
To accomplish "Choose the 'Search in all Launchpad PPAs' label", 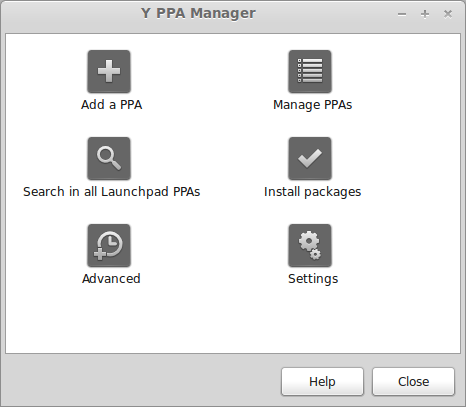I will pyautogui.click(x=111, y=192).
